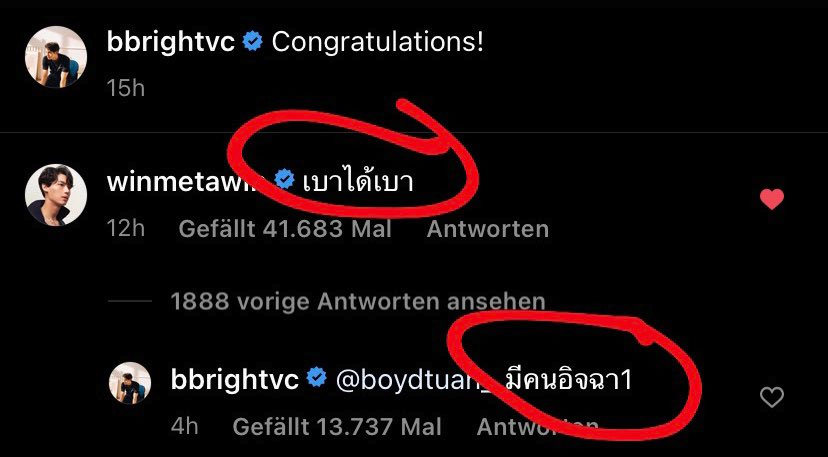Click Antworten under bbrightvc's reply
Image resolution: width=828 pixels, height=457 pixels.
click(538, 427)
